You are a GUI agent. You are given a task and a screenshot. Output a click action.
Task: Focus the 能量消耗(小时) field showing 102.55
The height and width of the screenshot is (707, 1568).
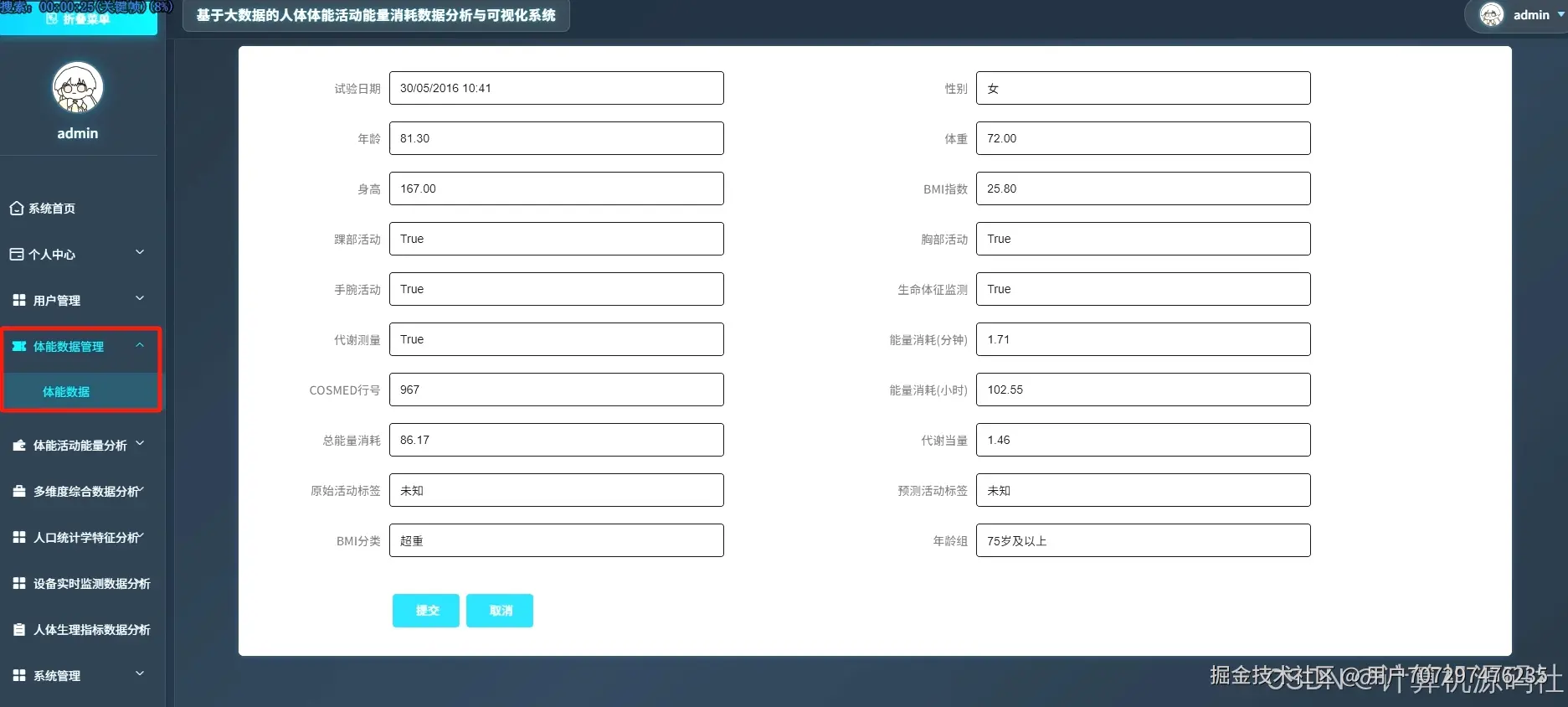(x=1144, y=390)
